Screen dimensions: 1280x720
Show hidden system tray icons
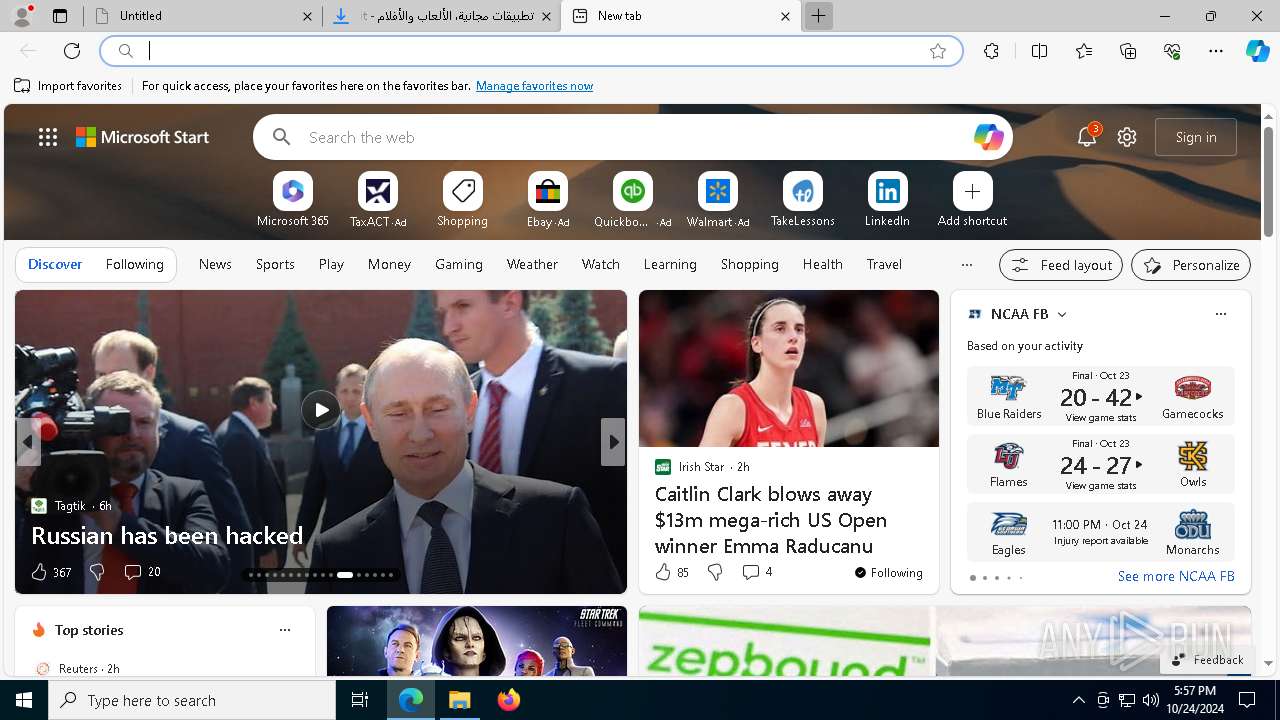[1079, 700]
